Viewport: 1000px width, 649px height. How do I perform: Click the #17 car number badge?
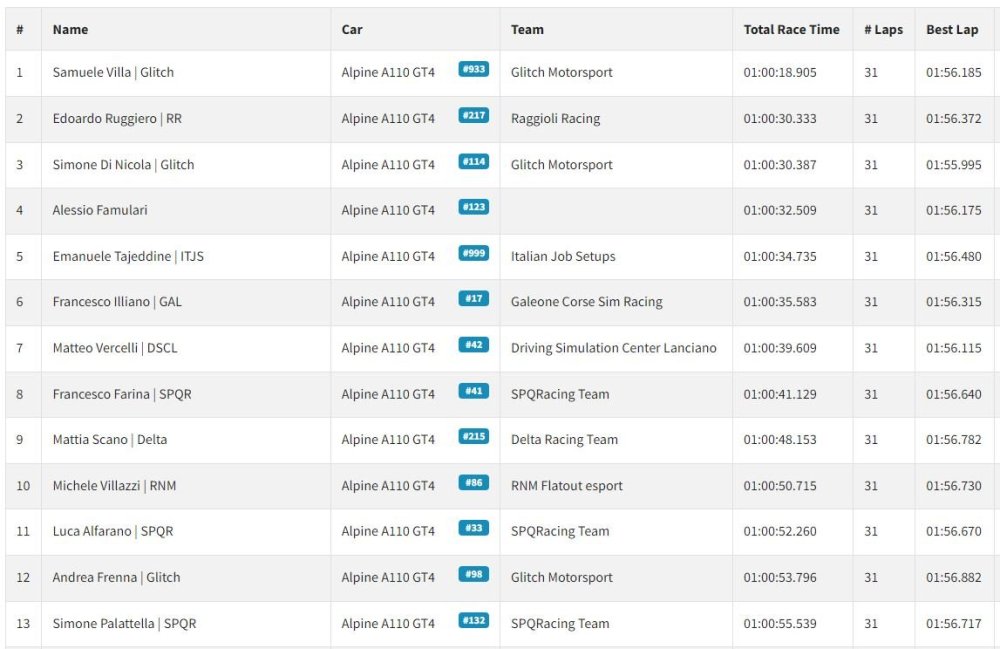point(473,298)
